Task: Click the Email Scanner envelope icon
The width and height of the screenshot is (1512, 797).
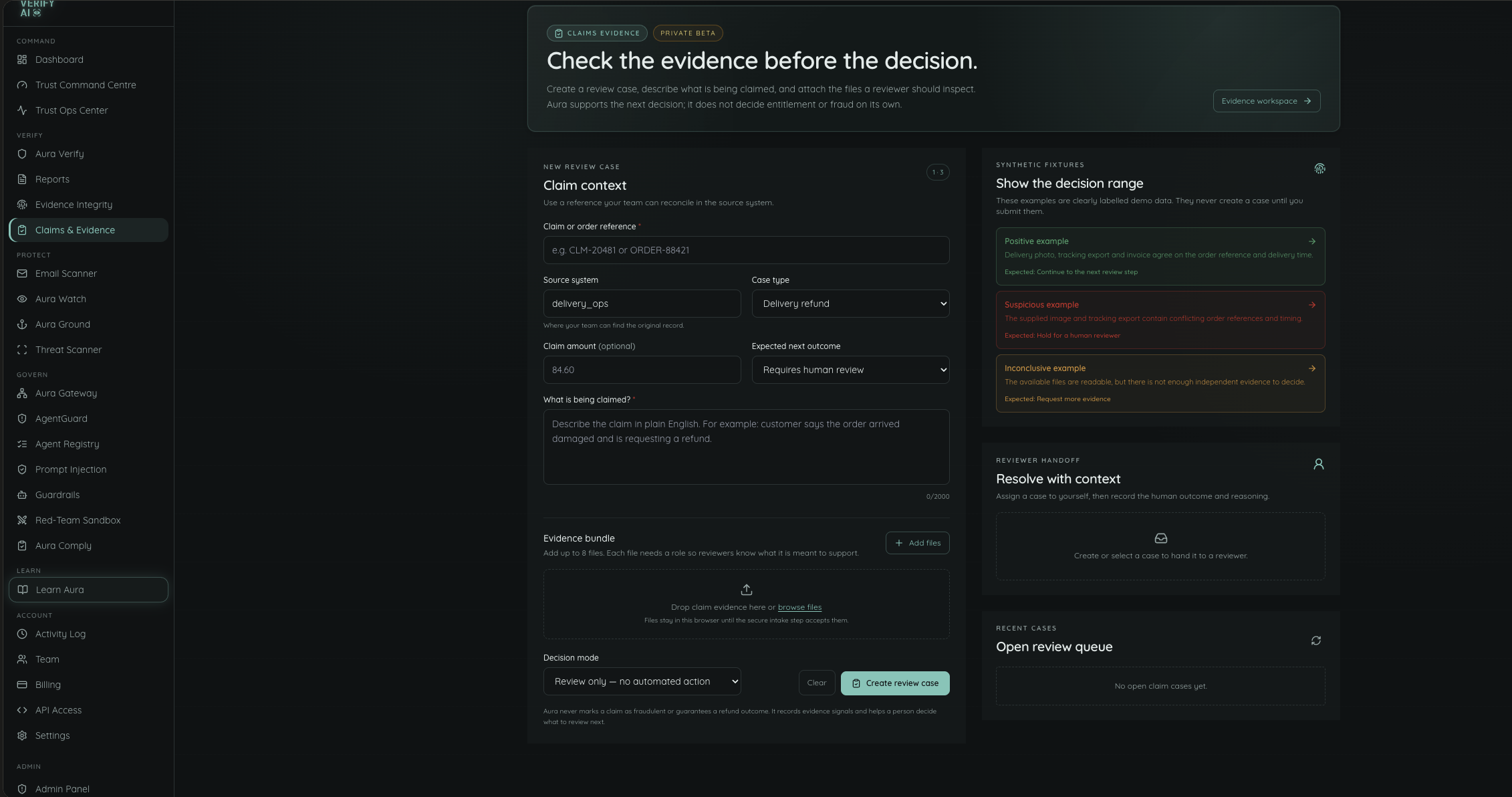Action: pyautogui.click(x=22, y=273)
